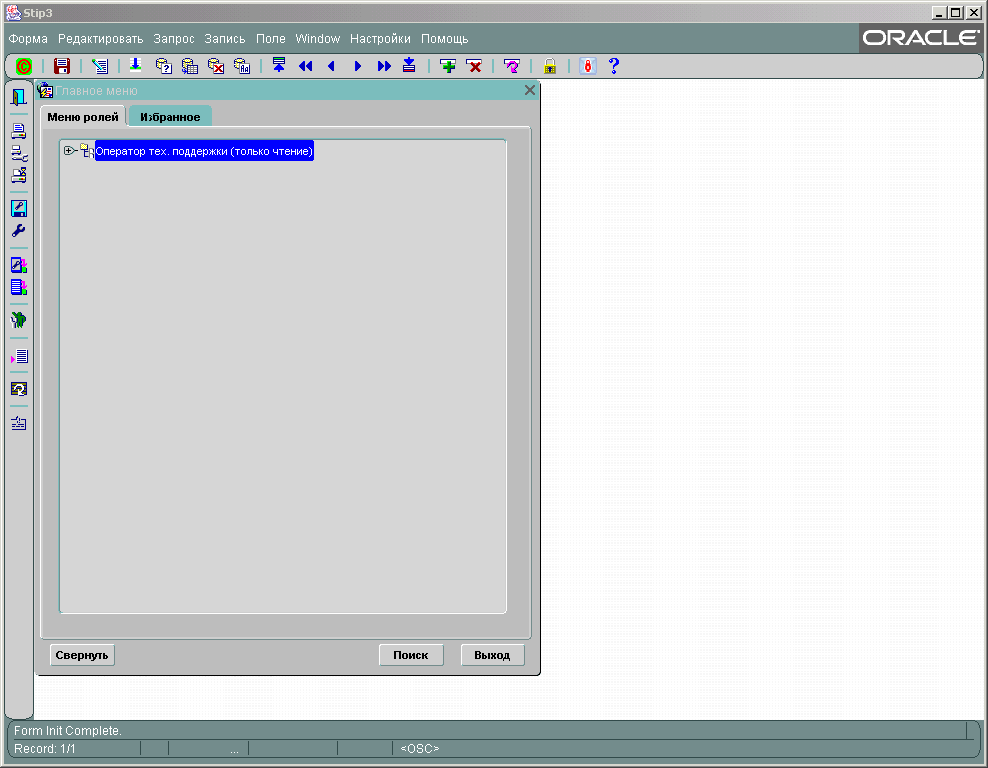The width and height of the screenshot is (988, 768).
Task: Open help via the blue question mark
Action: click(x=614, y=66)
